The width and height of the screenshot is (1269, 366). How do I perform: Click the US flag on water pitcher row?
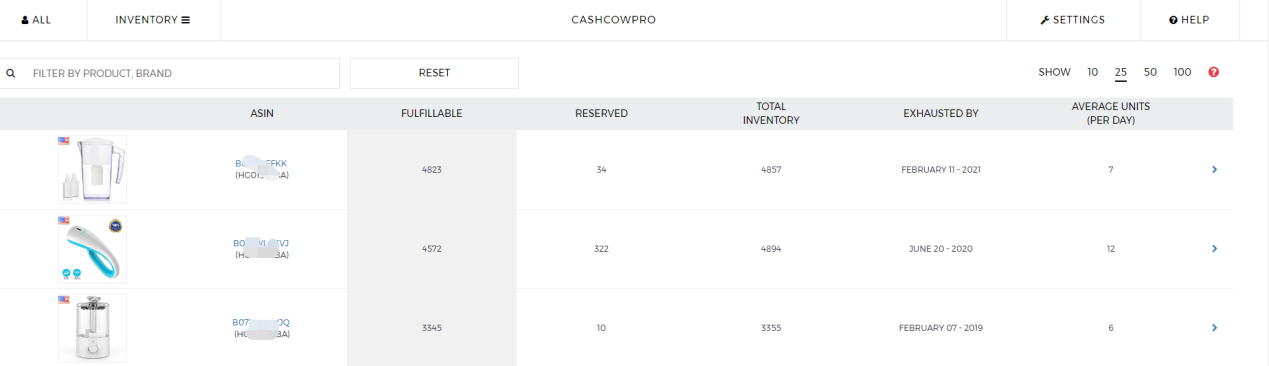coord(64,141)
